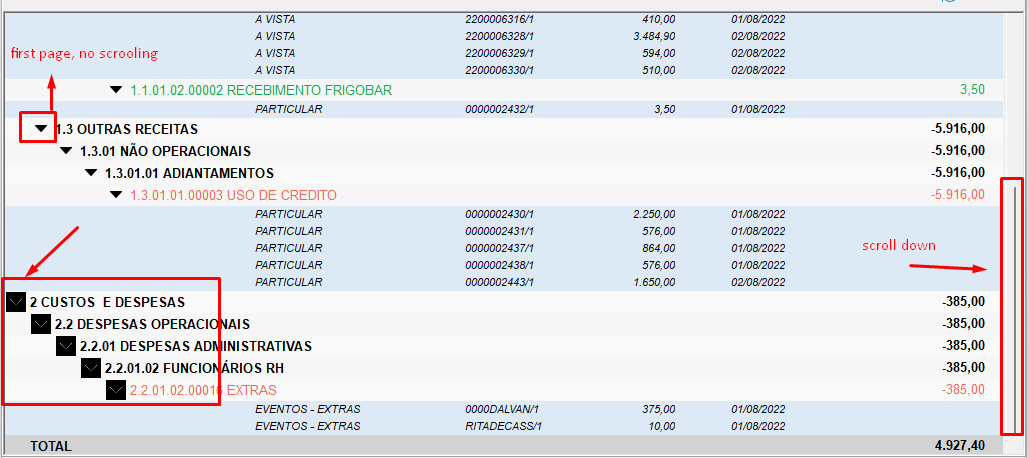Collapse the 1.3.01 NÃO OPERACIONAIS node arrow
This screenshot has width=1029, height=458.
click(x=66, y=151)
